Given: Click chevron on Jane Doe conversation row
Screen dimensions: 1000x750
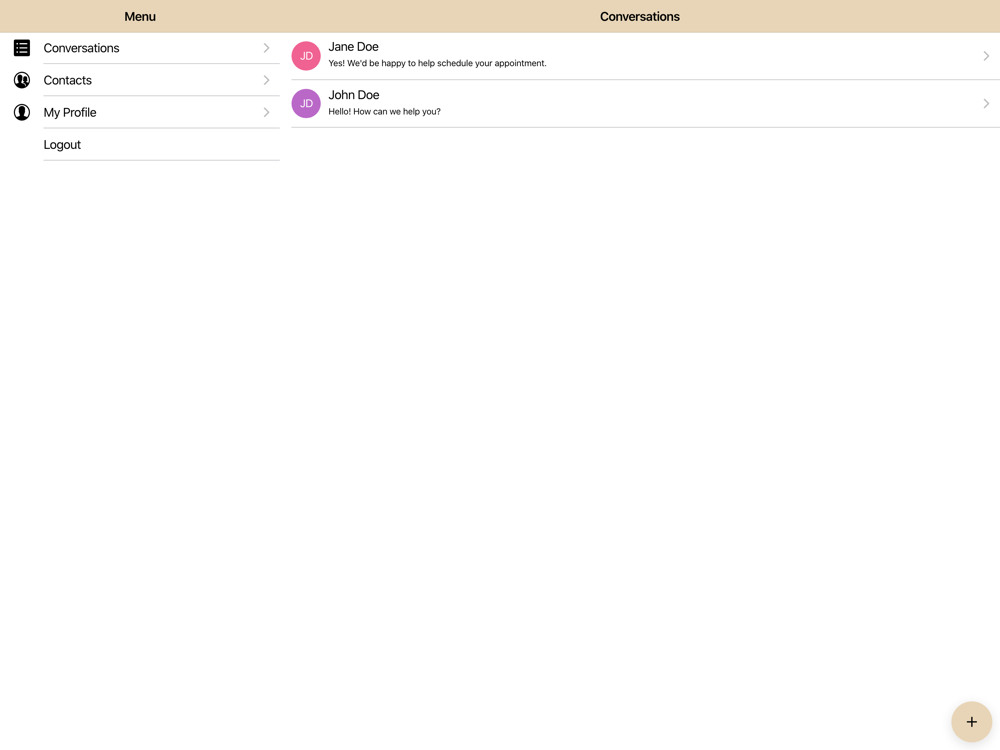Looking at the screenshot, I should (x=986, y=56).
